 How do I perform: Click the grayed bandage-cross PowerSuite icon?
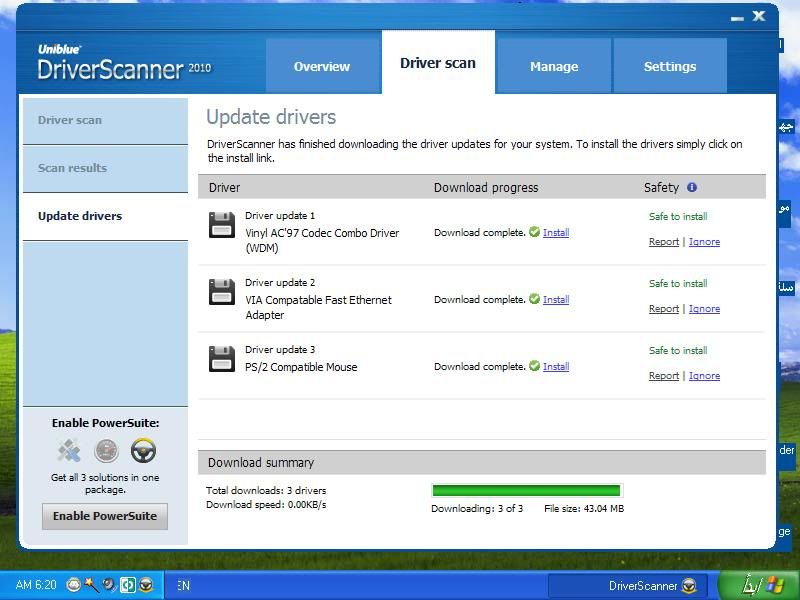[x=69, y=451]
